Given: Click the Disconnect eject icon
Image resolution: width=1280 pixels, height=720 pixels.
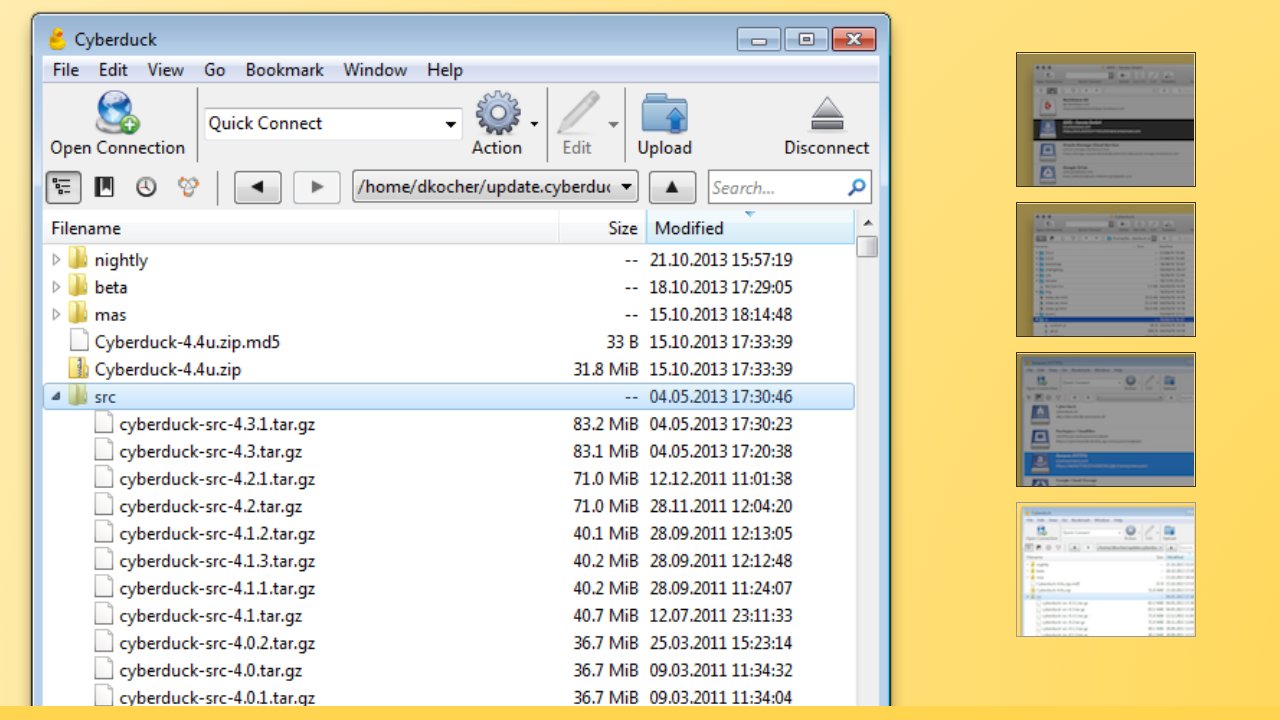Looking at the screenshot, I should point(826,113).
